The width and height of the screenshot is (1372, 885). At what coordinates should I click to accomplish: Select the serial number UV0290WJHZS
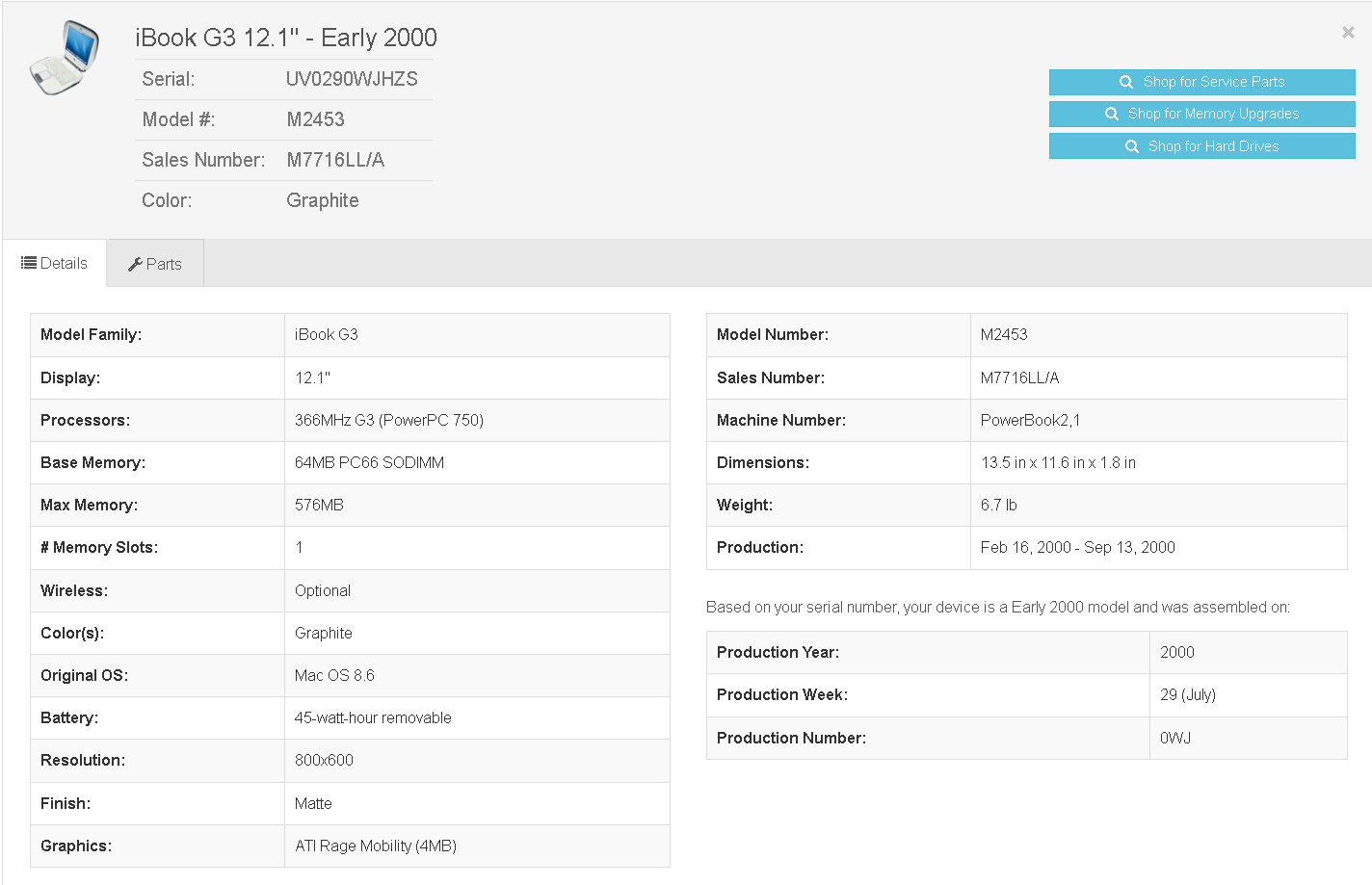coord(352,79)
